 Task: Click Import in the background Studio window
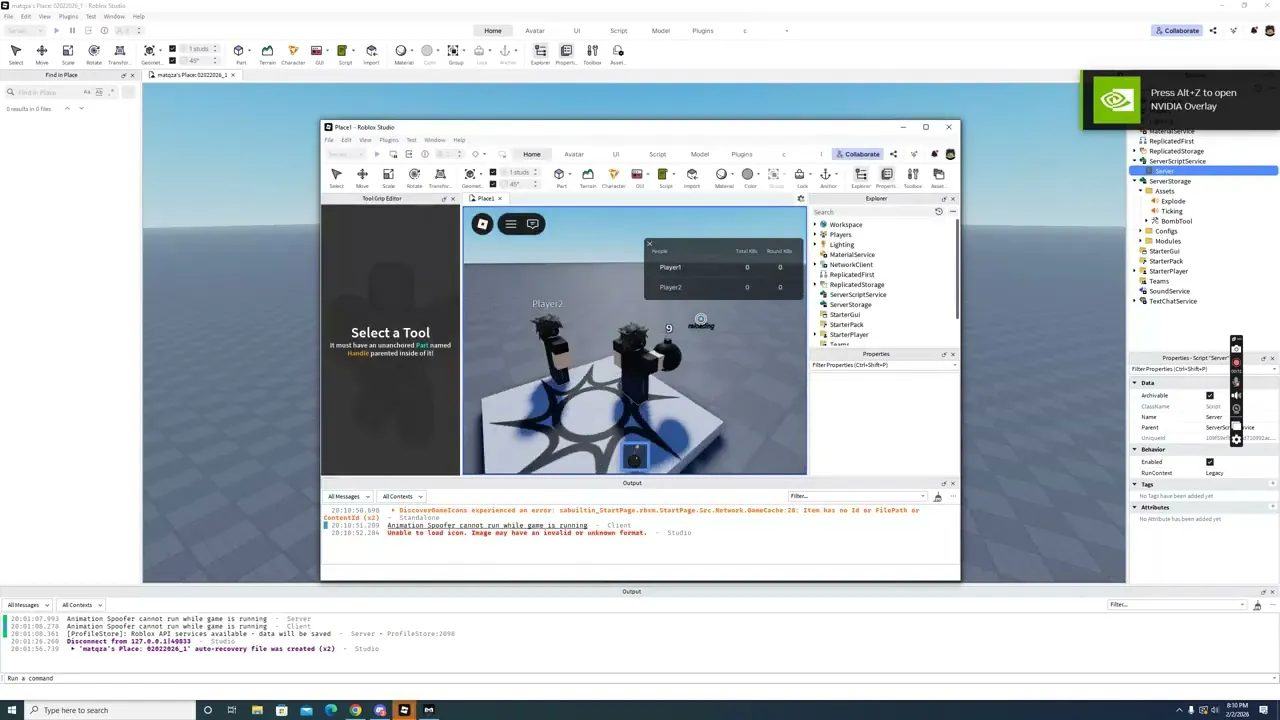tap(371, 54)
